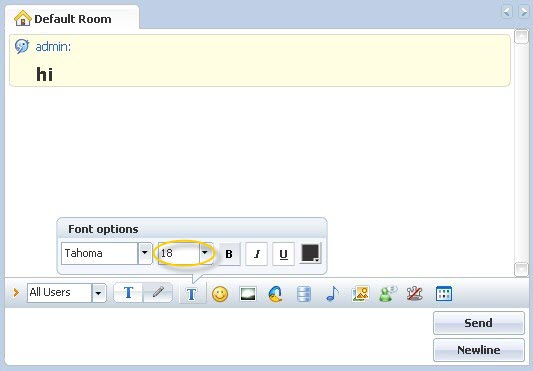Click the music note sound icon
Image resolution: width=533 pixels, height=371 pixels.
332,294
